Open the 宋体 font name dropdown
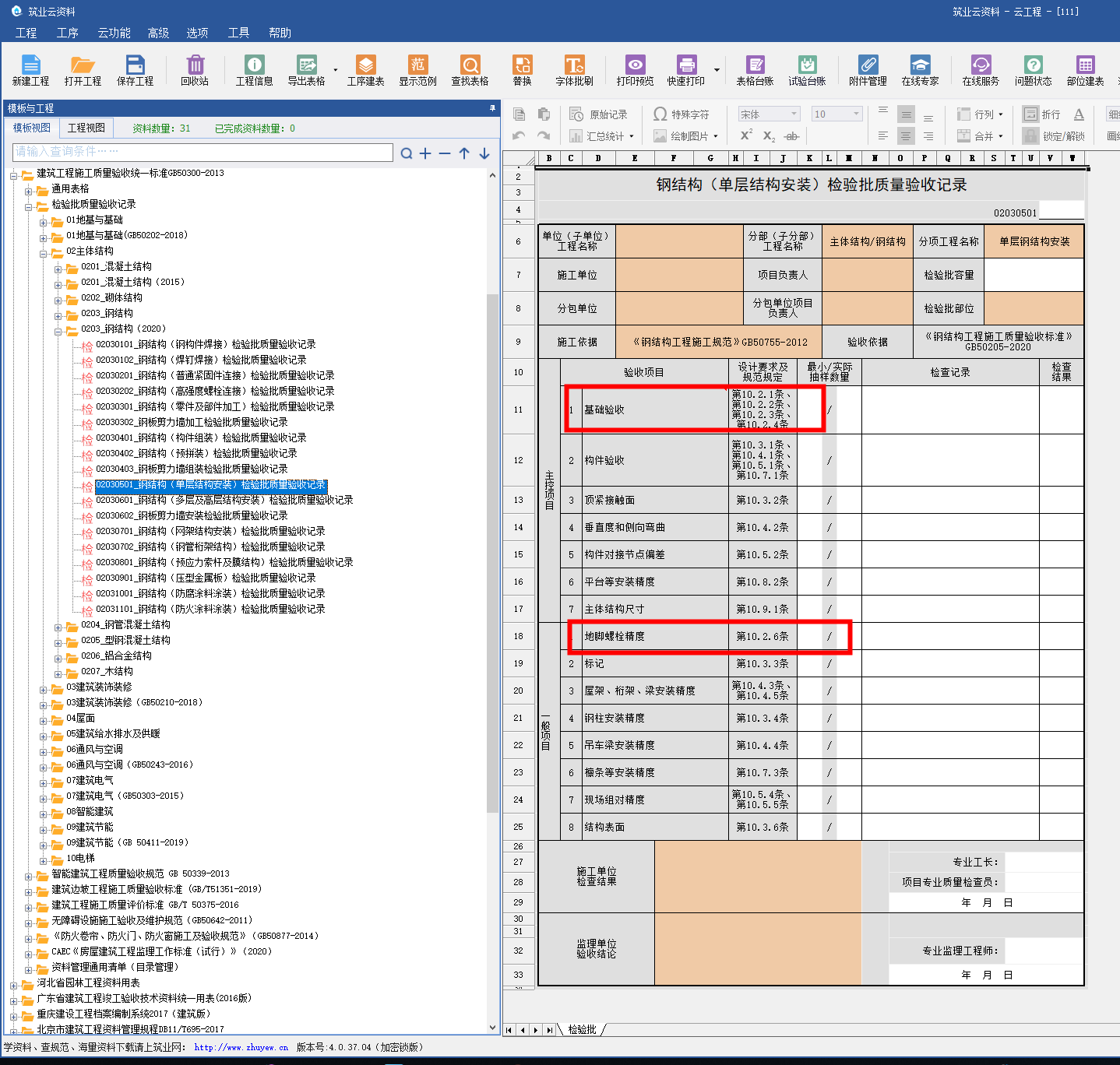 [x=794, y=114]
